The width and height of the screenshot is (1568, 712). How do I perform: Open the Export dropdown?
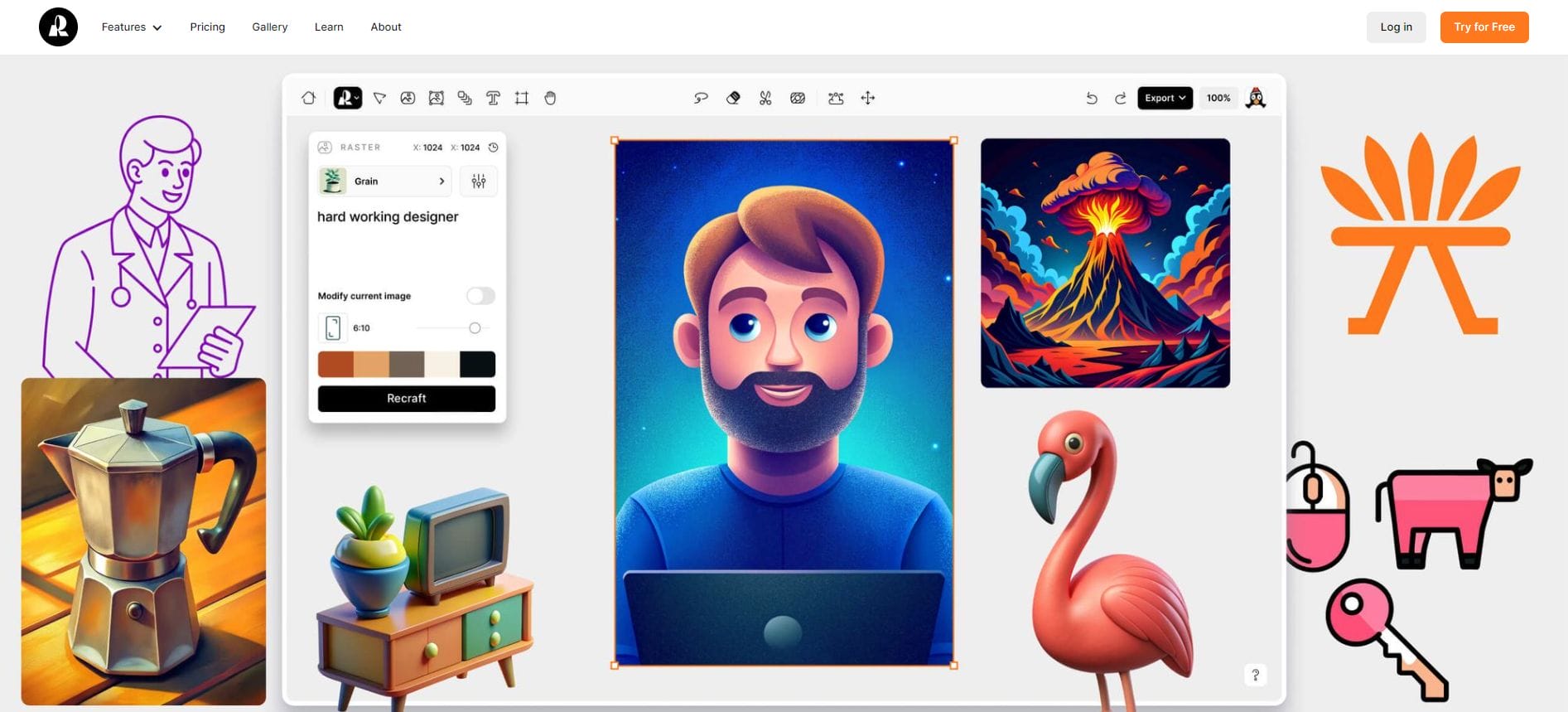coord(1165,98)
